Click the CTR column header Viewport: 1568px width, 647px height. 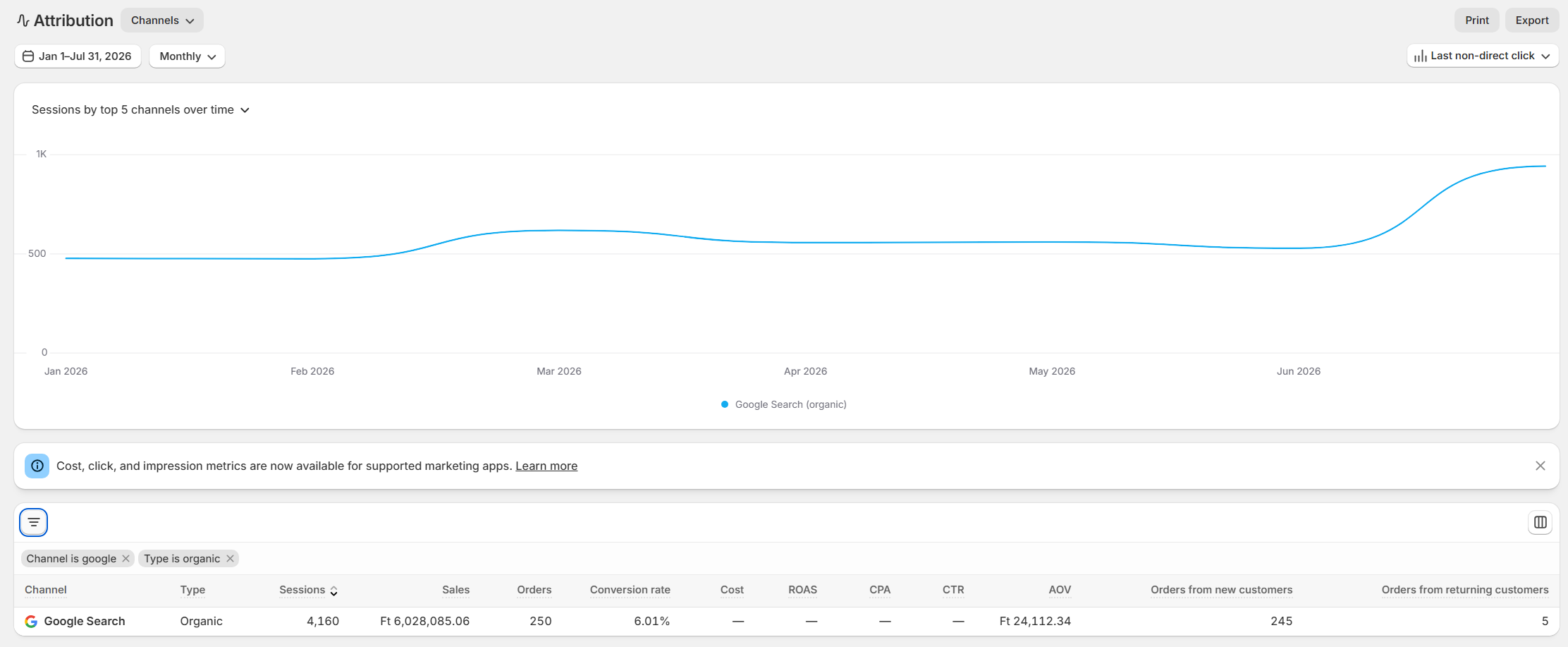953,590
